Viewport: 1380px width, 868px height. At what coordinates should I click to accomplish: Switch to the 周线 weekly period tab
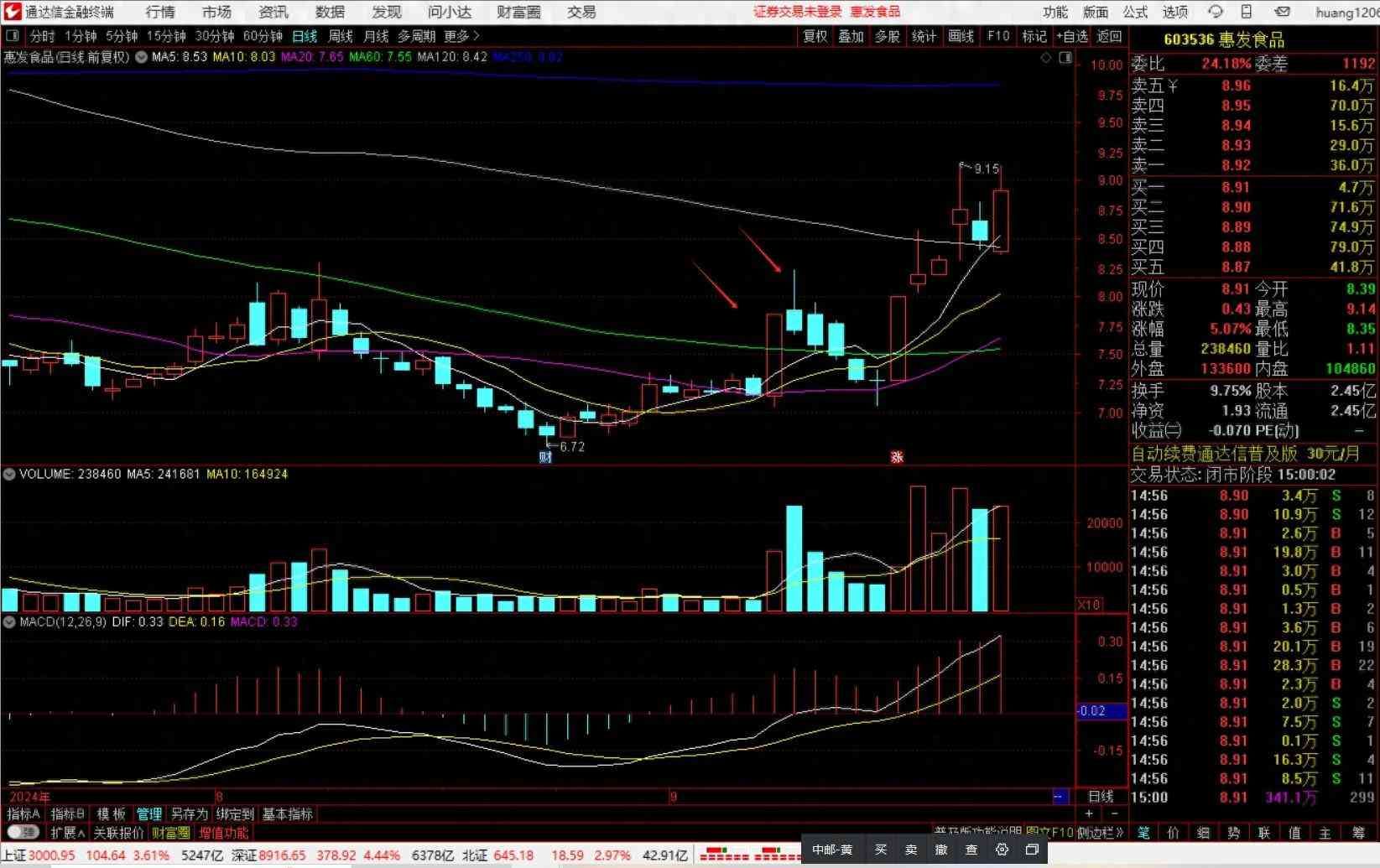click(340, 36)
